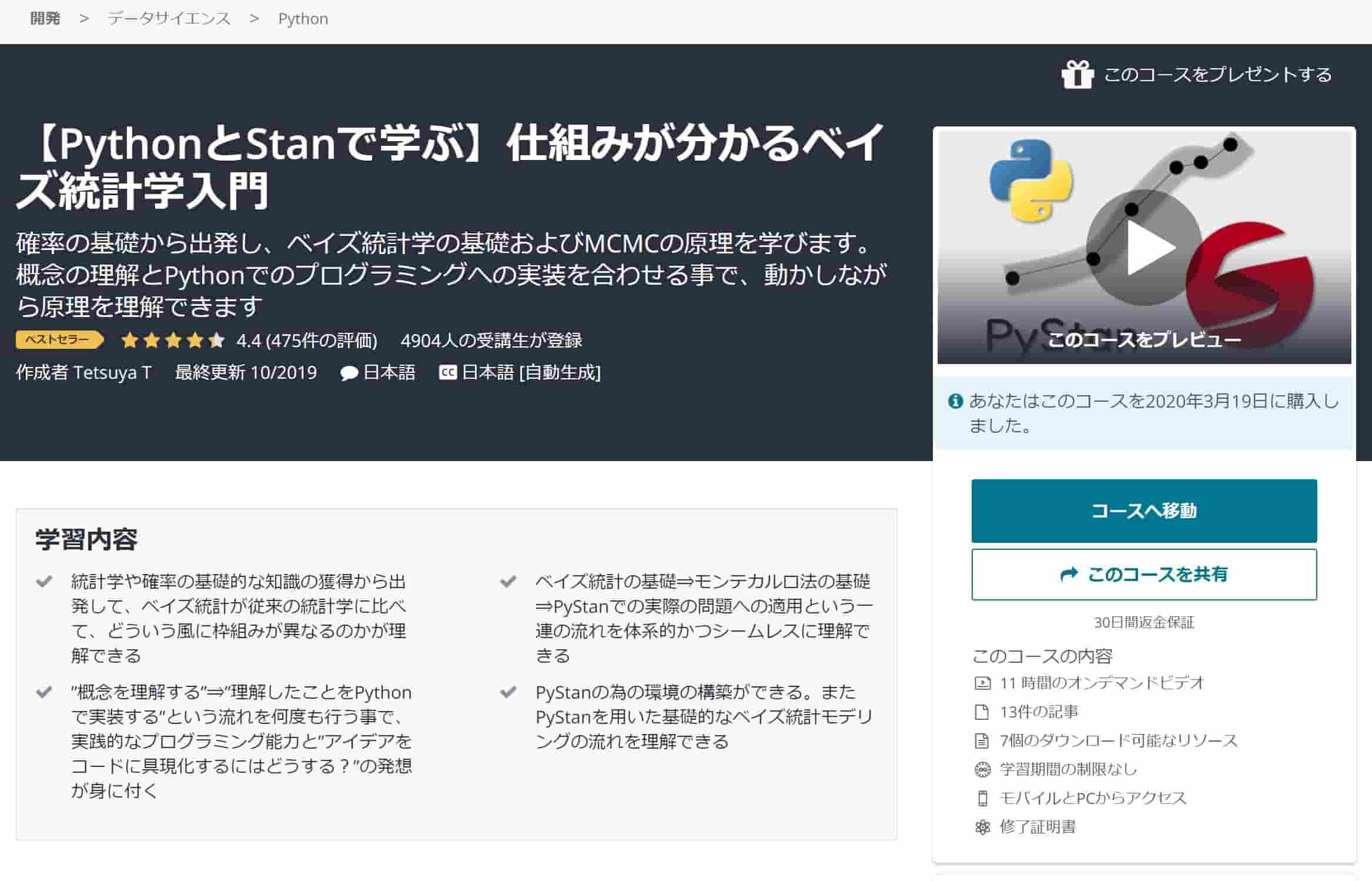Click the course title heading
The image size is (1372, 881).
[451, 166]
